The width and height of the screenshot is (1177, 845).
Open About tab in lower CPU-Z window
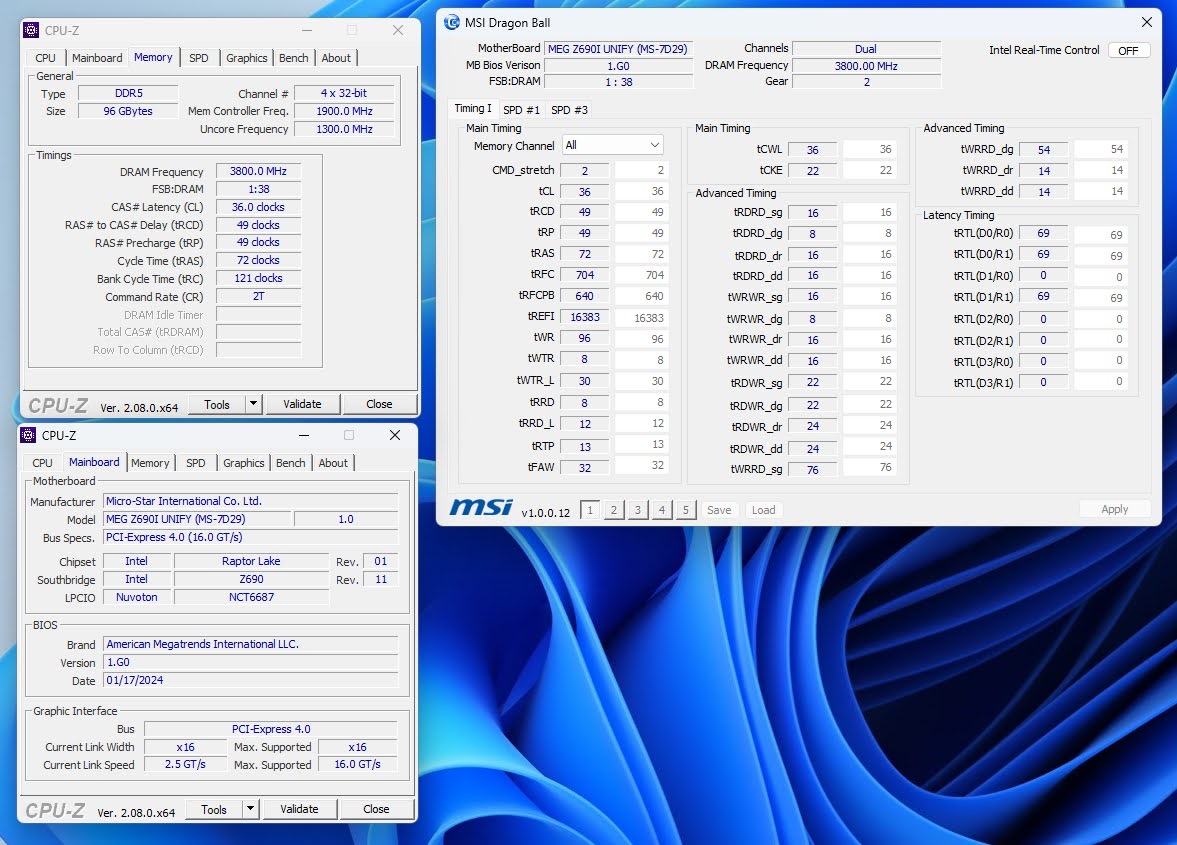click(x=333, y=463)
